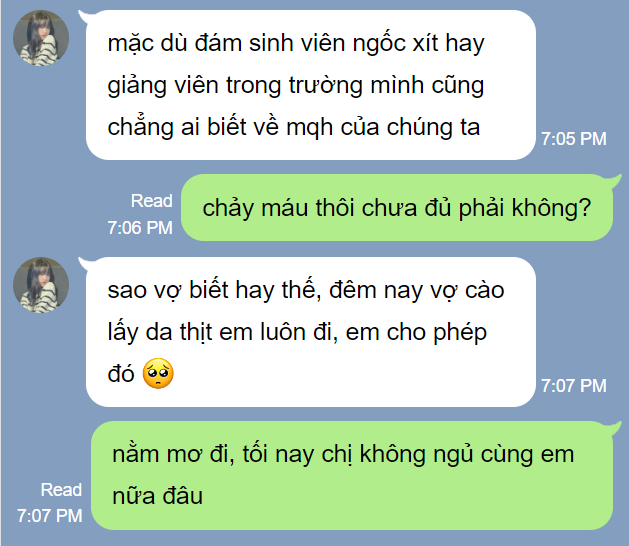Click the 7:06 PM timestamp
Viewport: 629px width, 546px height.
pyautogui.click(x=140, y=228)
